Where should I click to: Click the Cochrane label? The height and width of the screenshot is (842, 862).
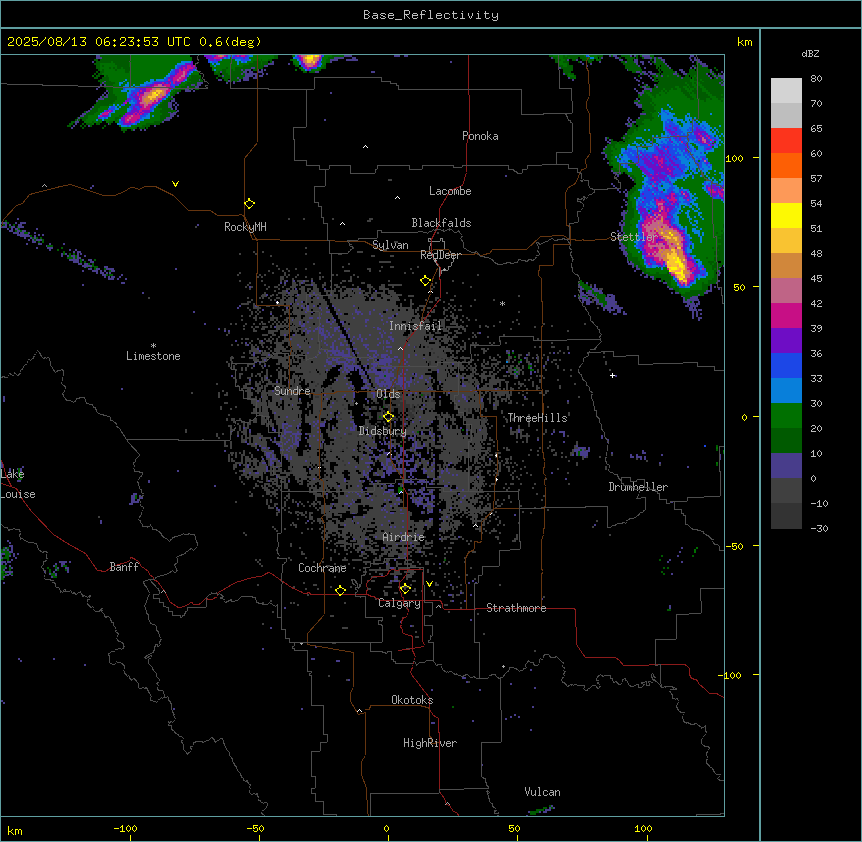322,568
